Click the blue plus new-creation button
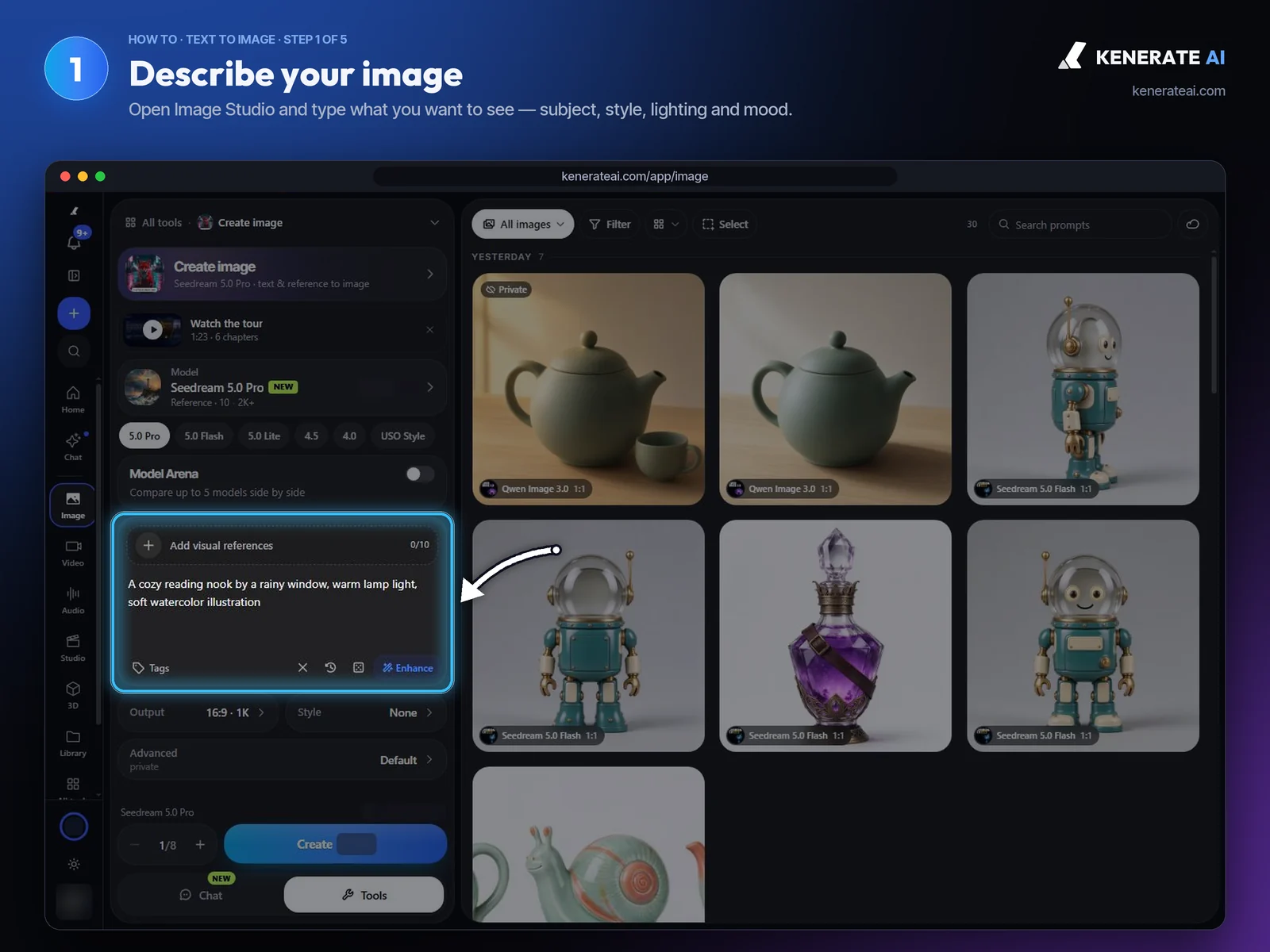This screenshot has width=1270, height=952. pyautogui.click(x=74, y=313)
